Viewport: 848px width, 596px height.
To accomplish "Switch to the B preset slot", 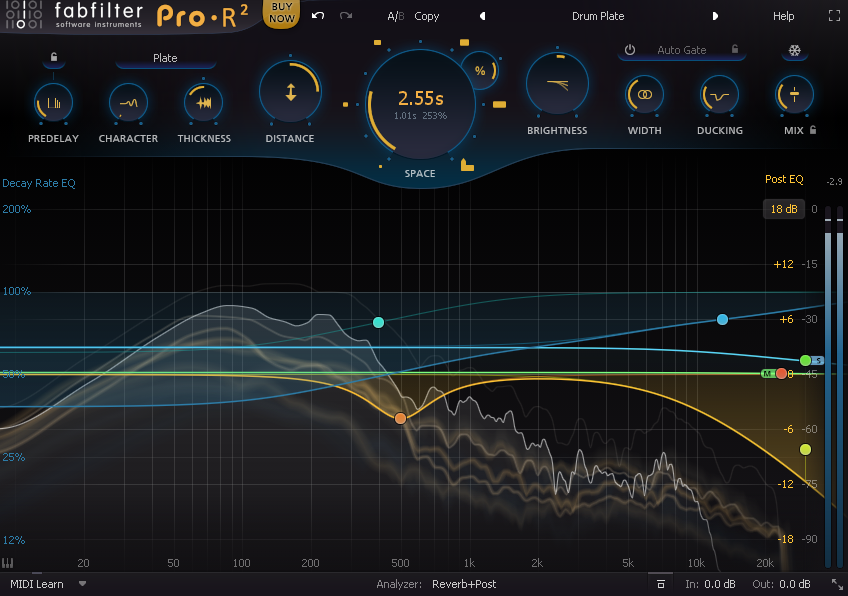I will [399, 16].
